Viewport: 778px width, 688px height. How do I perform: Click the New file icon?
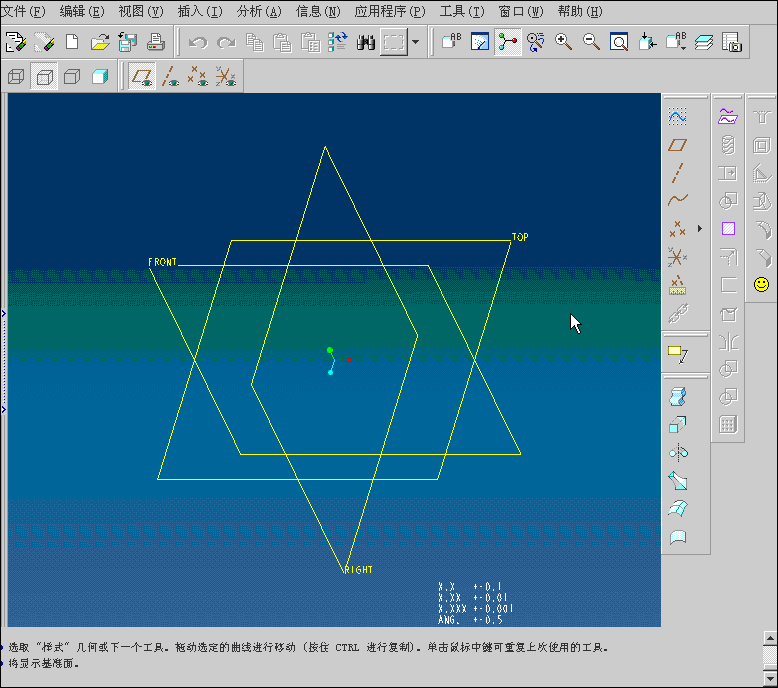coord(72,42)
